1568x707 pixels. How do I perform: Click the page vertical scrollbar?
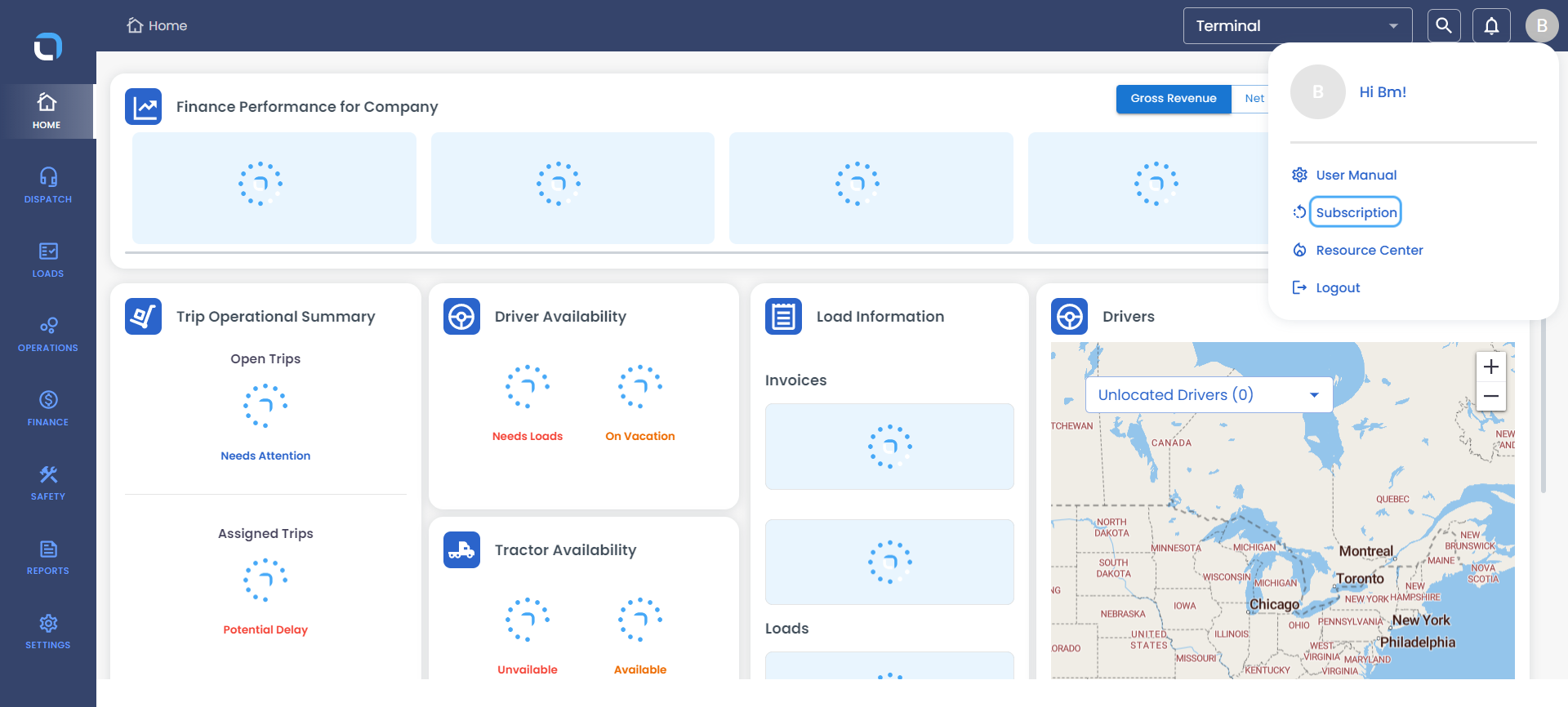tap(1543, 406)
